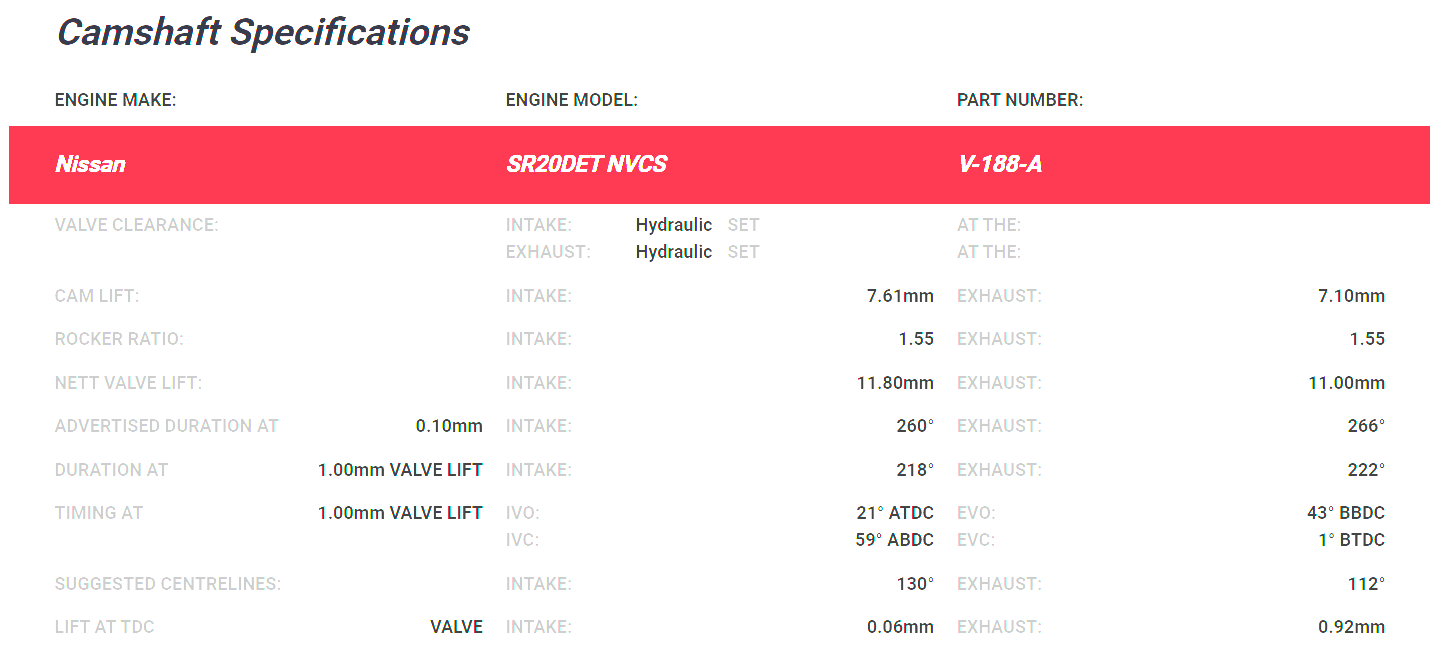Click the SUGGESTED CENTRELINES label
The width and height of the screenshot is (1439, 666).
click(x=167, y=584)
